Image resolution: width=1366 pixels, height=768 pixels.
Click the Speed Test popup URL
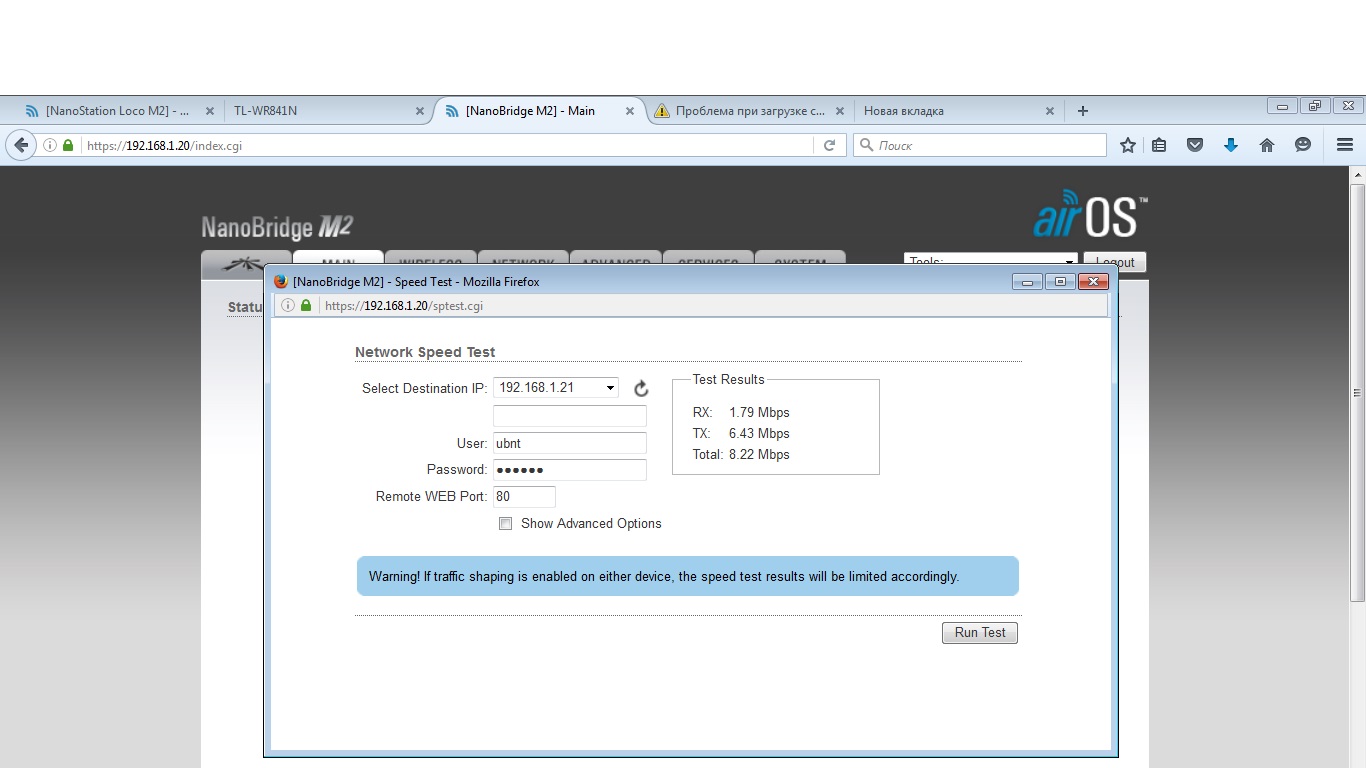point(404,306)
